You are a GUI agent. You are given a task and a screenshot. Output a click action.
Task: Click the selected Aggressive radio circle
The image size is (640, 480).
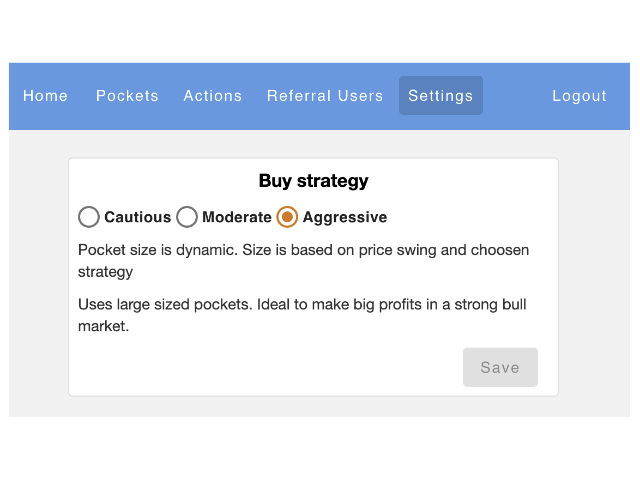click(287, 217)
